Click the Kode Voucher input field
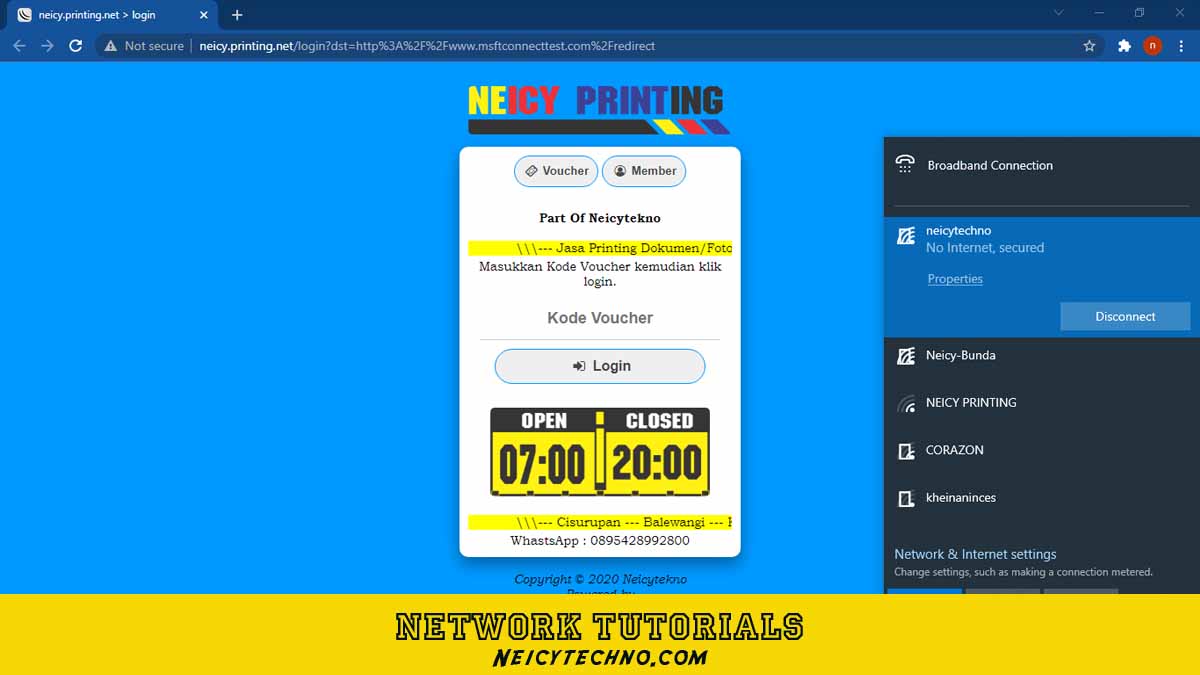 click(x=600, y=318)
